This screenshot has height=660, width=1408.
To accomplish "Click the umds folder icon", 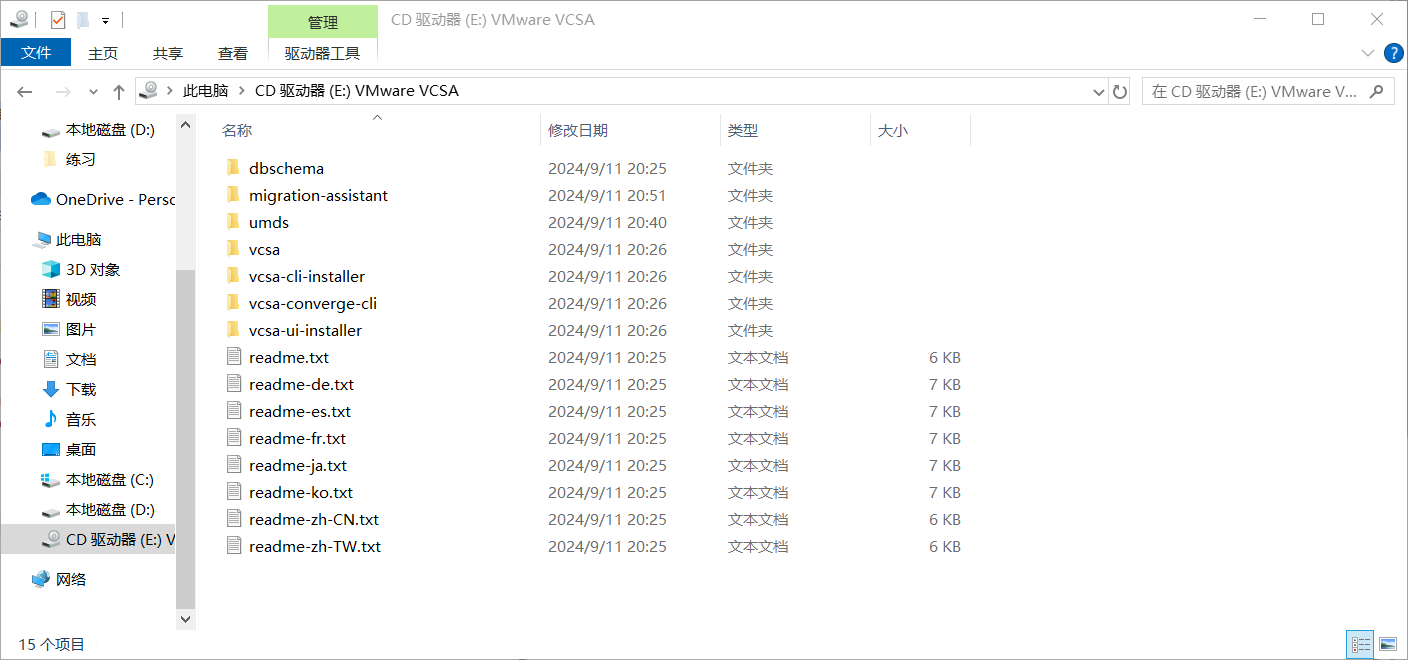I will point(233,222).
